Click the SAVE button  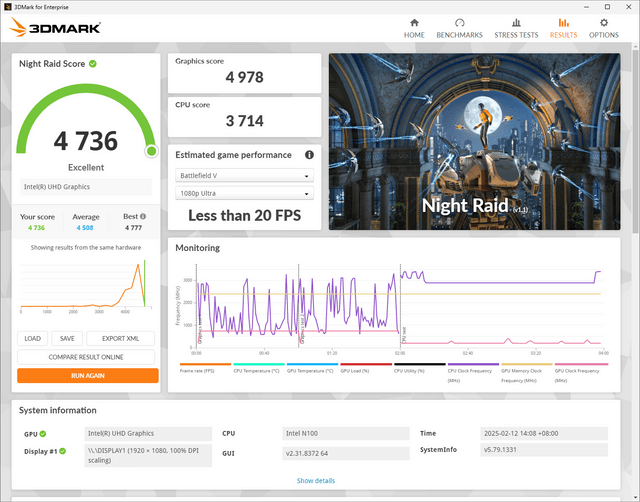67,338
